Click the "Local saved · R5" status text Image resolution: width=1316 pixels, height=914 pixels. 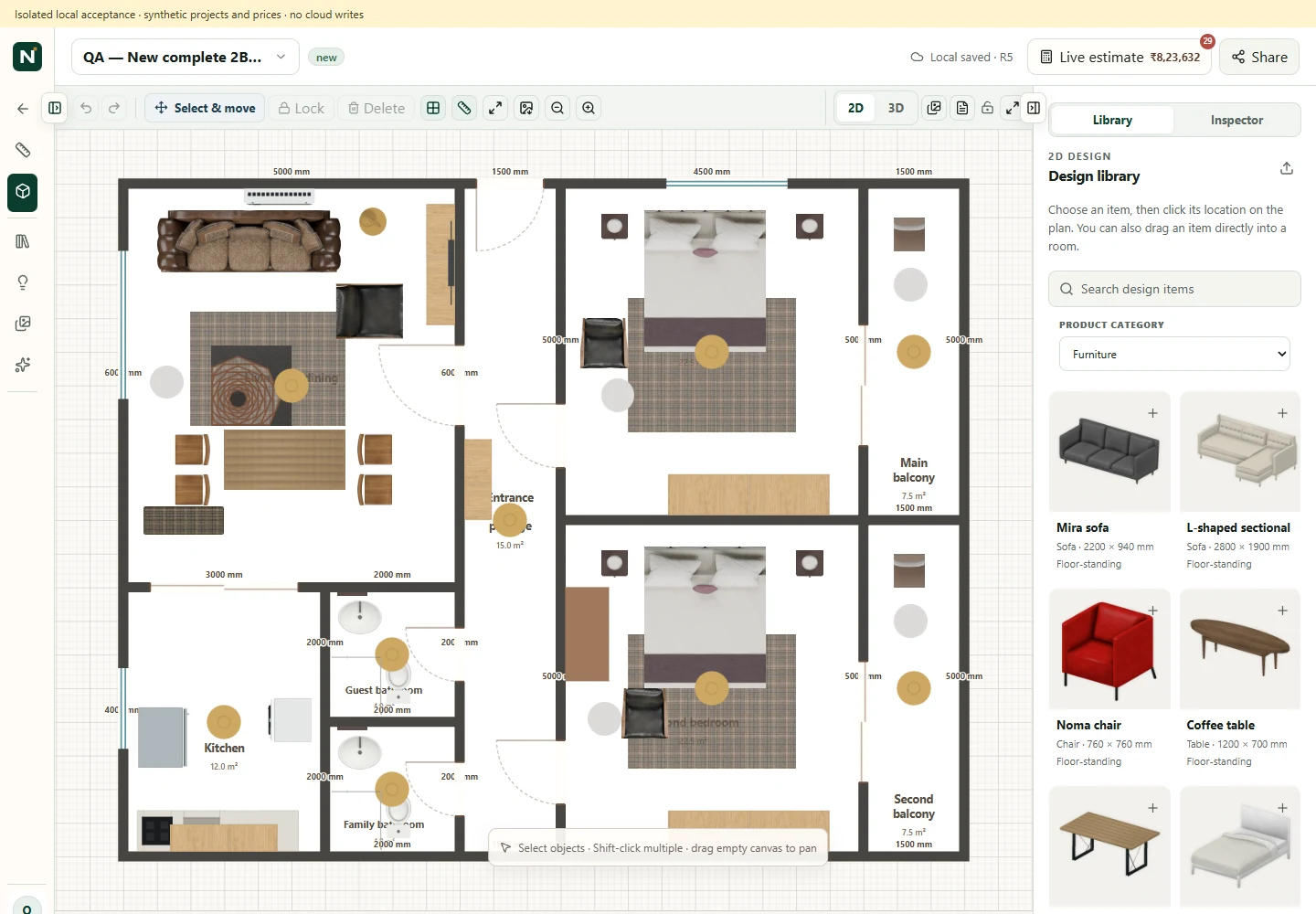[971, 57]
